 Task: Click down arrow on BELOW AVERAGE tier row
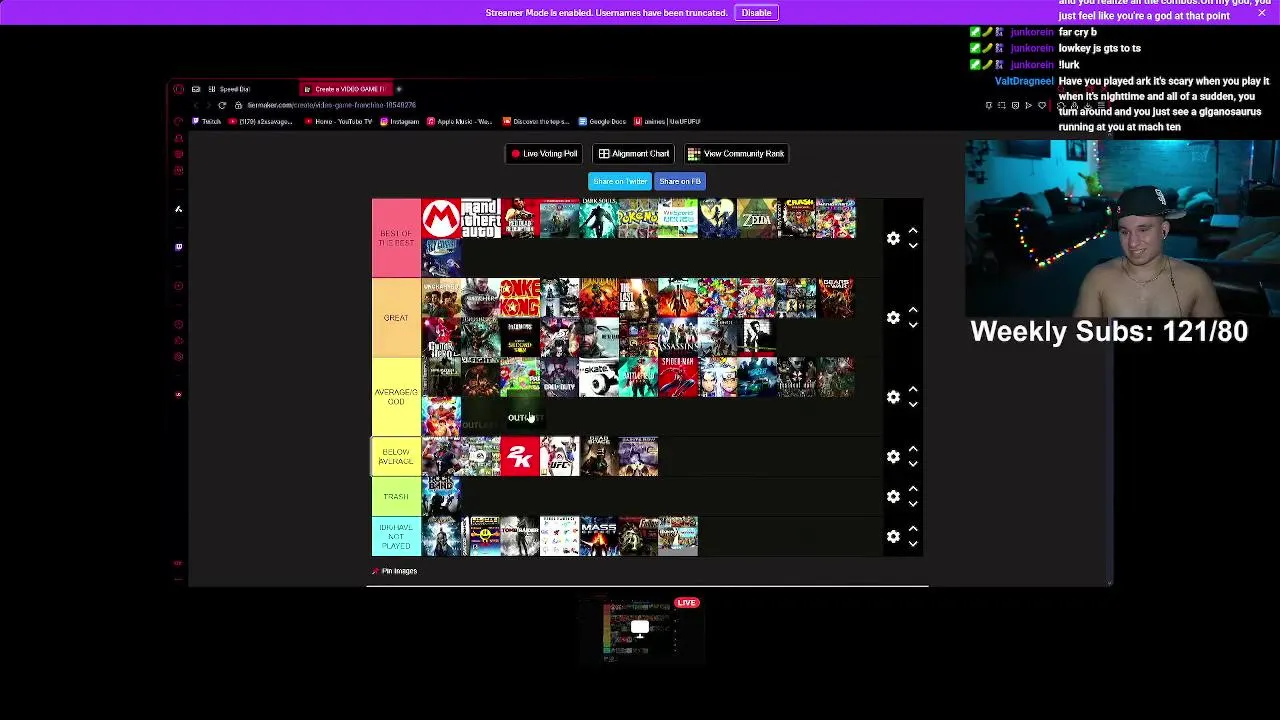point(913,463)
